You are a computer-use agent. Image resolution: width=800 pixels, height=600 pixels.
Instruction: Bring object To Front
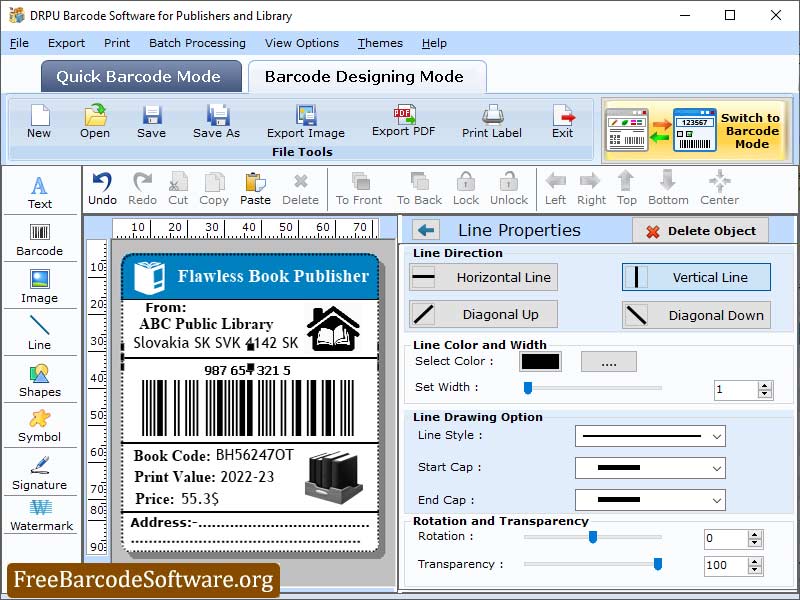tap(359, 189)
